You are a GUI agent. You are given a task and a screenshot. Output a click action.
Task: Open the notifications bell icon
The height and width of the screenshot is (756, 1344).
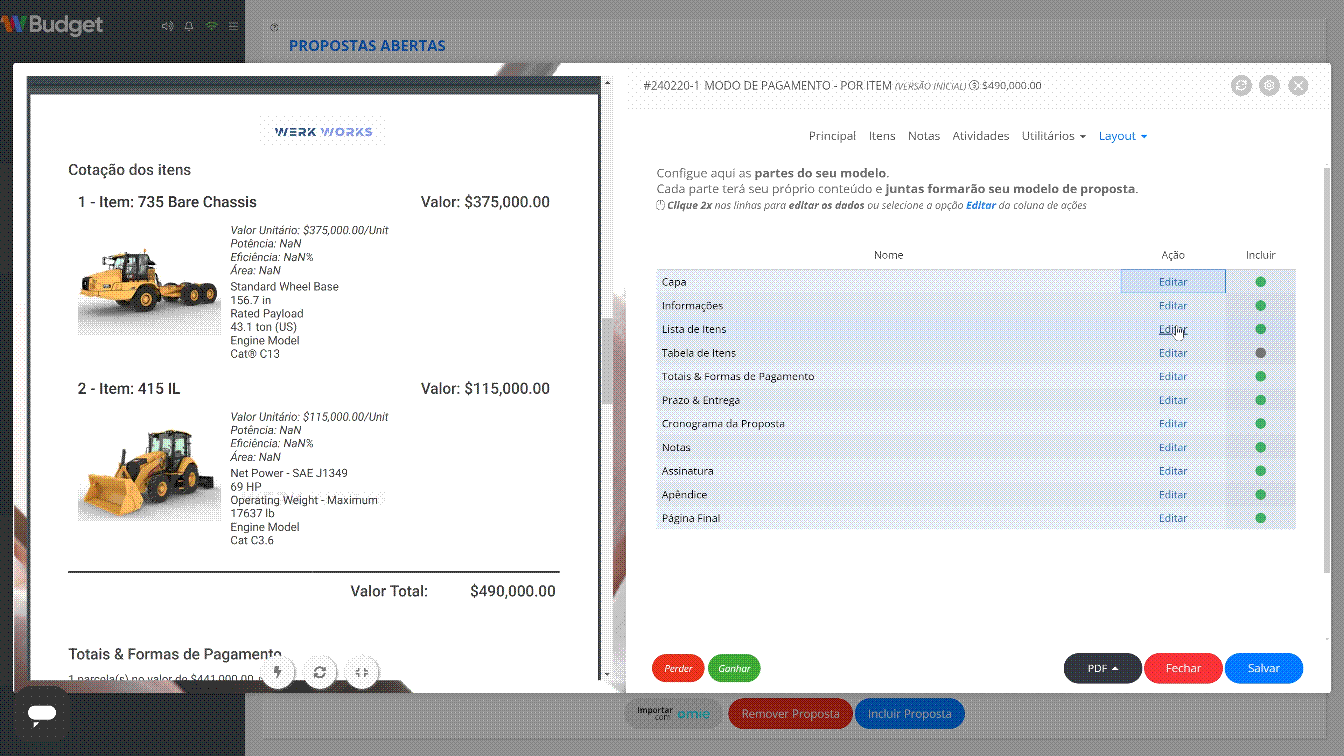point(189,26)
